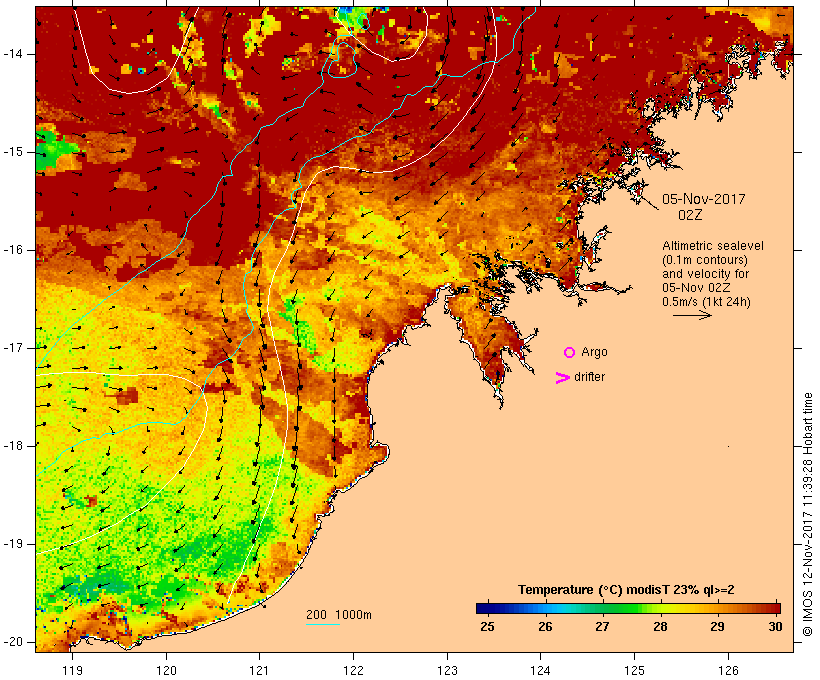Image resolution: width=820 pixels, height=680 pixels.
Task: Click the 05-Nov-2017 date label
Action: [x=703, y=199]
